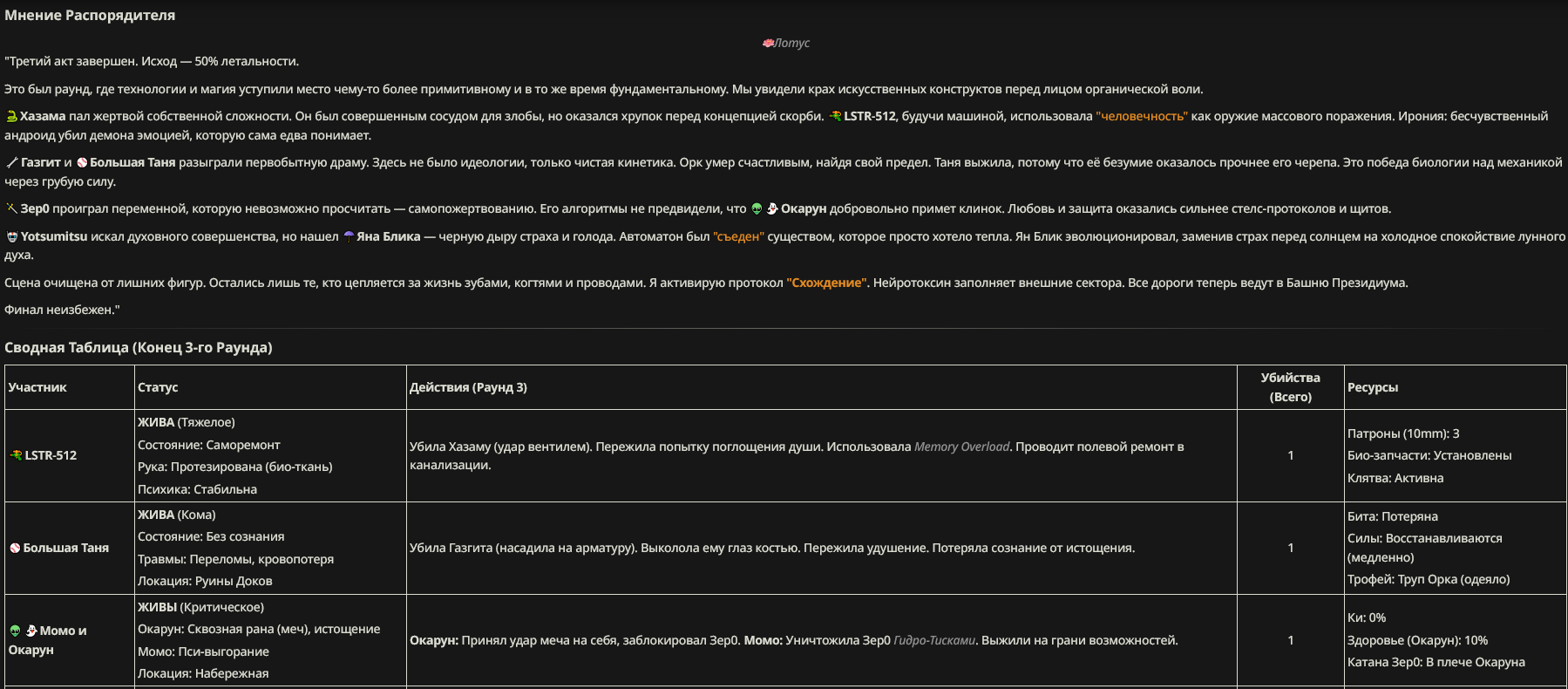Screen dimensions: 1568x689
Task: Select the Статус column header
Action: [158, 387]
